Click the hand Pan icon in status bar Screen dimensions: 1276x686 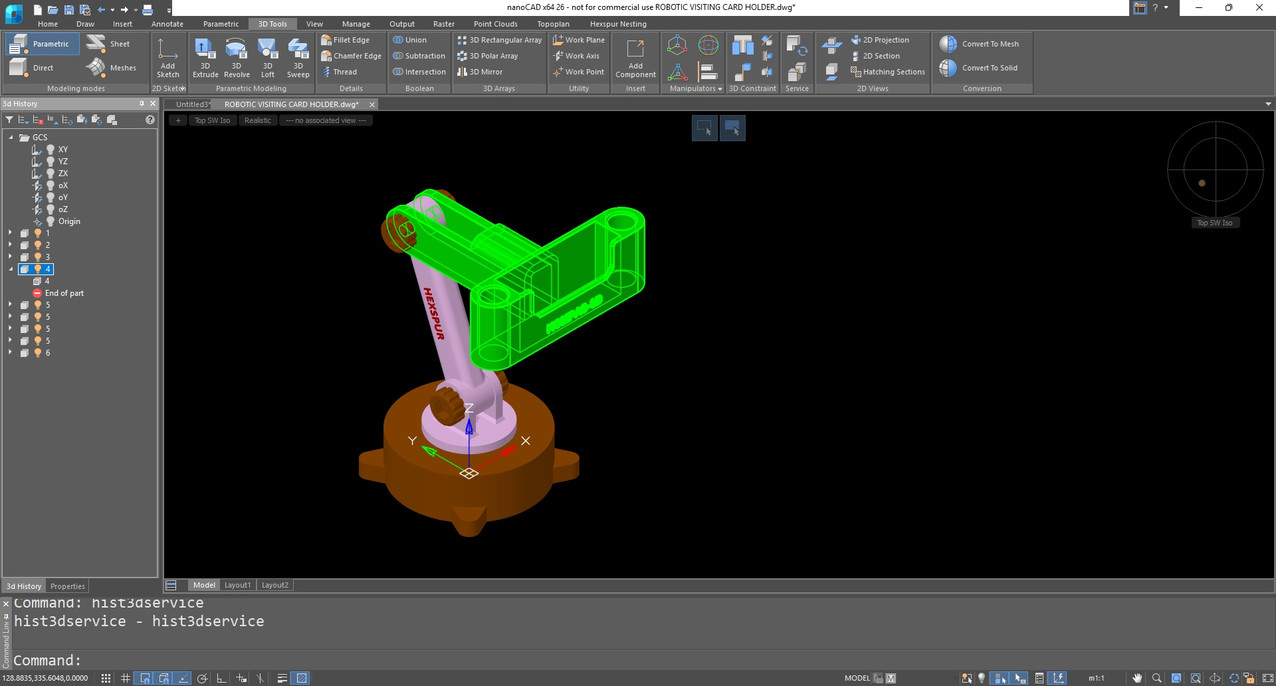click(1137, 678)
